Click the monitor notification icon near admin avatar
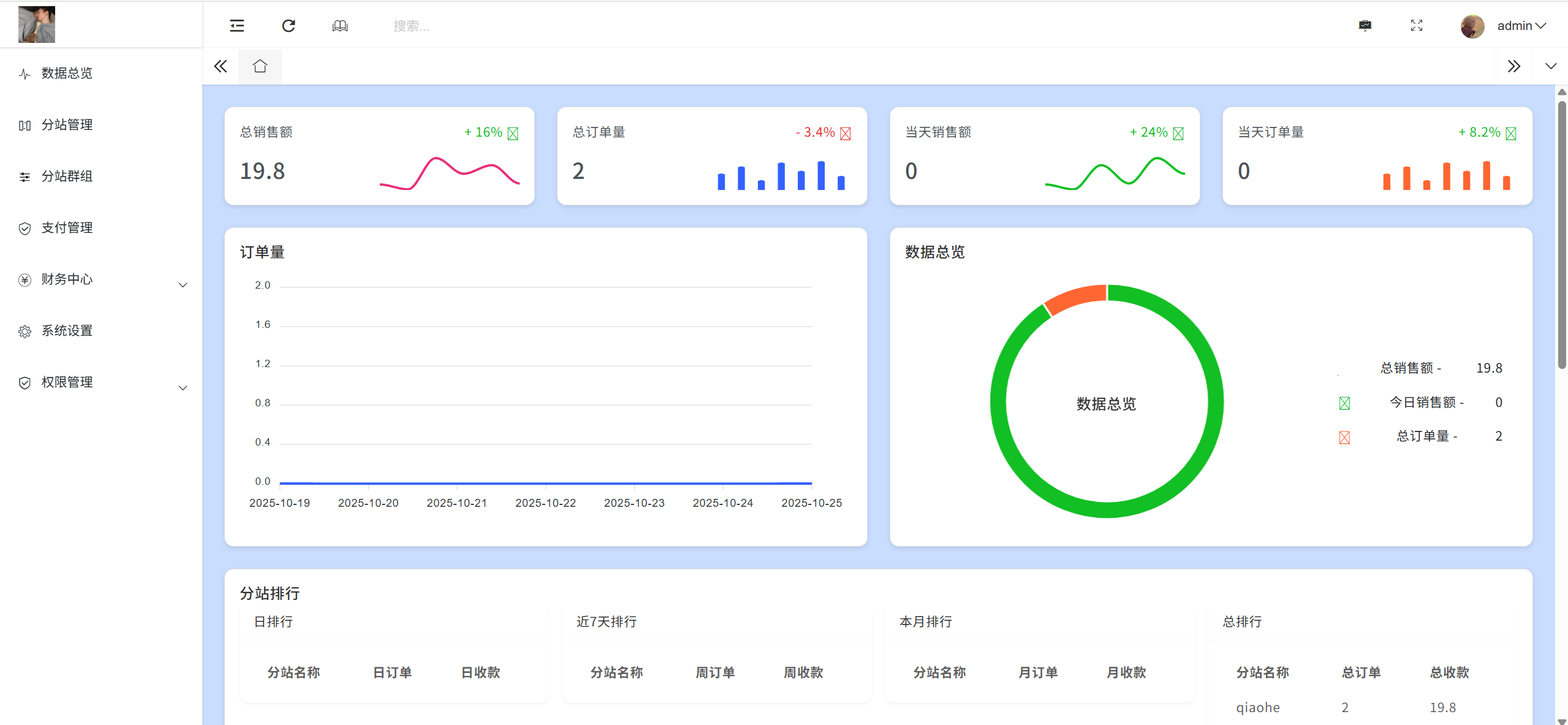The height and width of the screenshot is (725, 1568). tap(1365, 26)
